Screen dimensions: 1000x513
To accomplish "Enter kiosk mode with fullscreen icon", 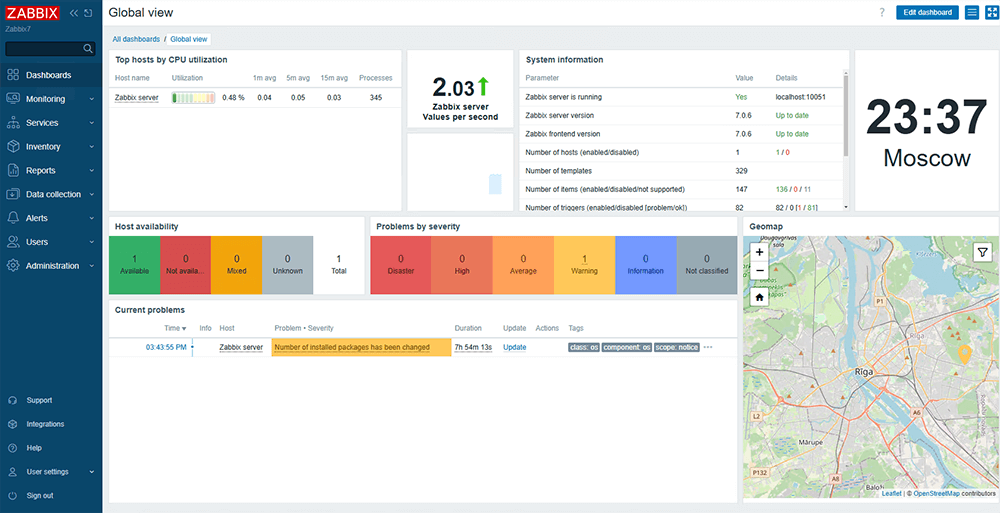I will (992, 12).
